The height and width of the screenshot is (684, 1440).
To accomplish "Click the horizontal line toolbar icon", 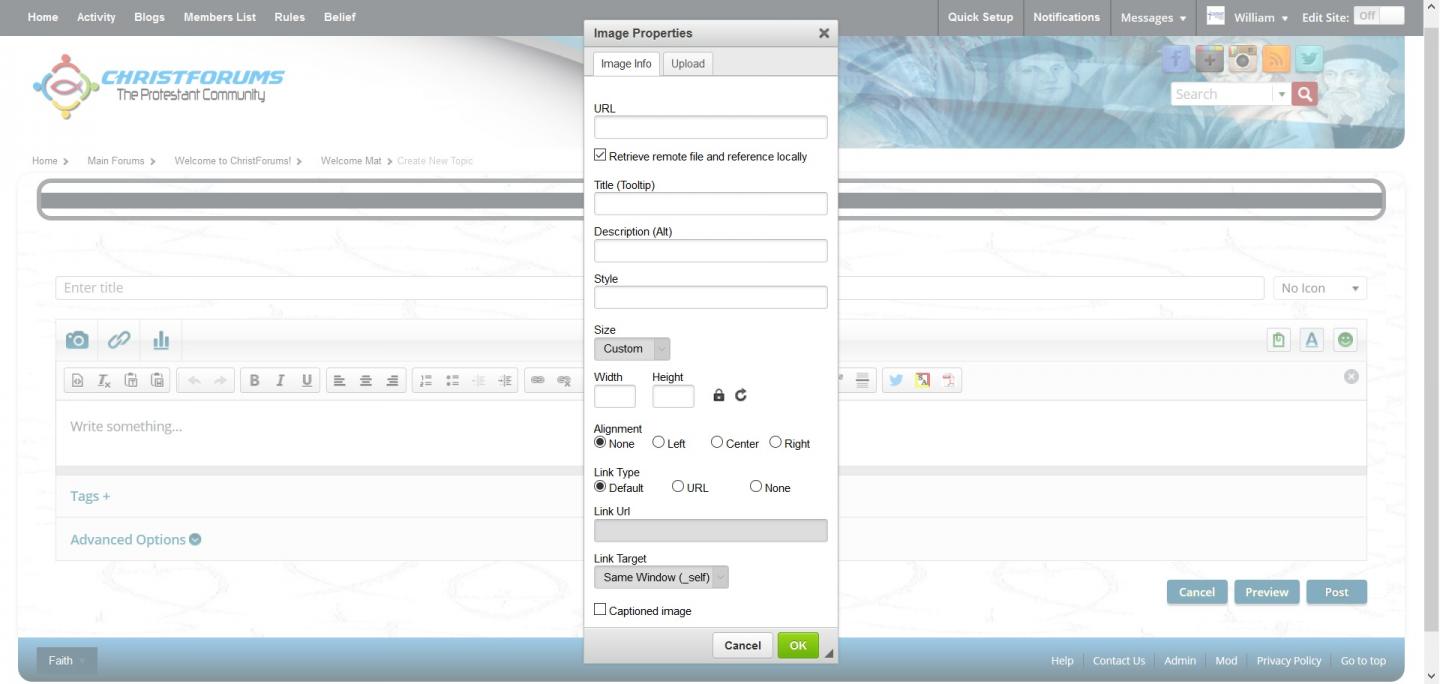I will click(862, 380).
